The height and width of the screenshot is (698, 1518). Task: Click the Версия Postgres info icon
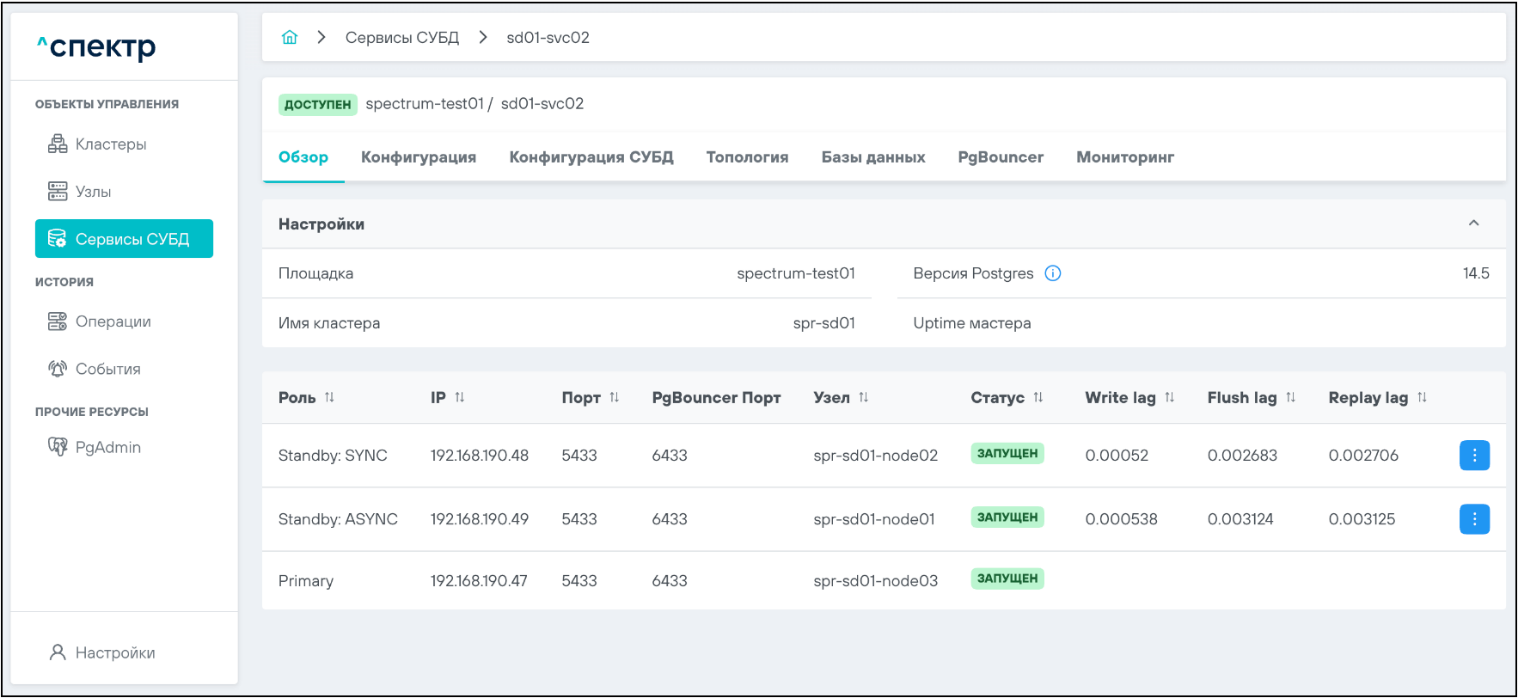pos(1052,273)
